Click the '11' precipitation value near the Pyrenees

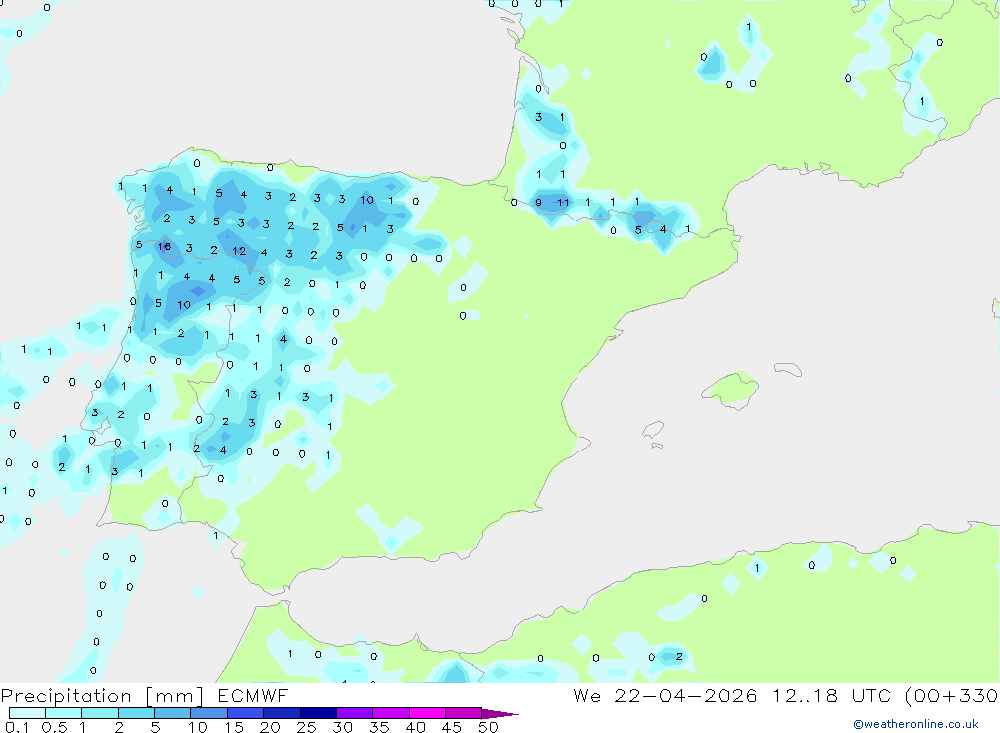(562, 203)
